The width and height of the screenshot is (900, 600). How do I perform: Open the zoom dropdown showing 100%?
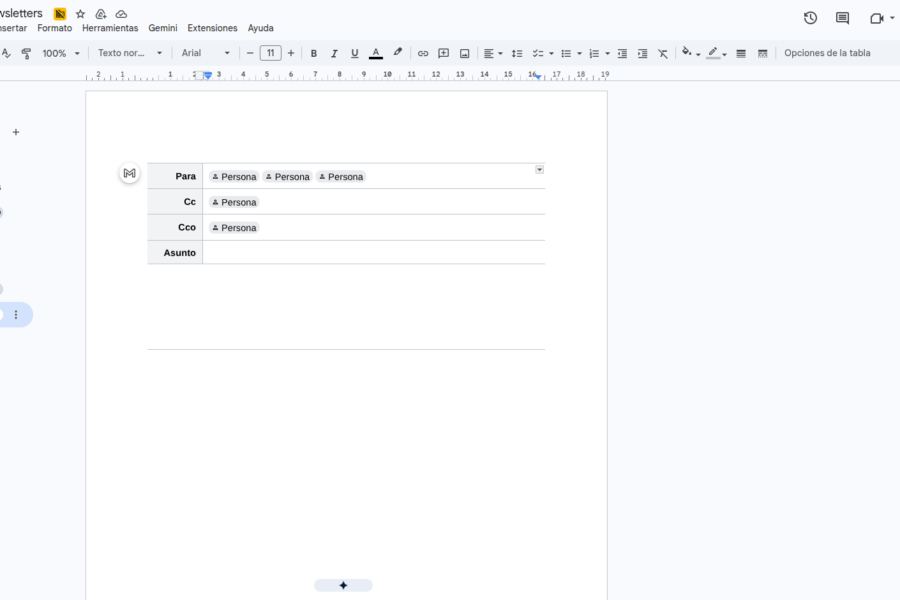point(60,53)
